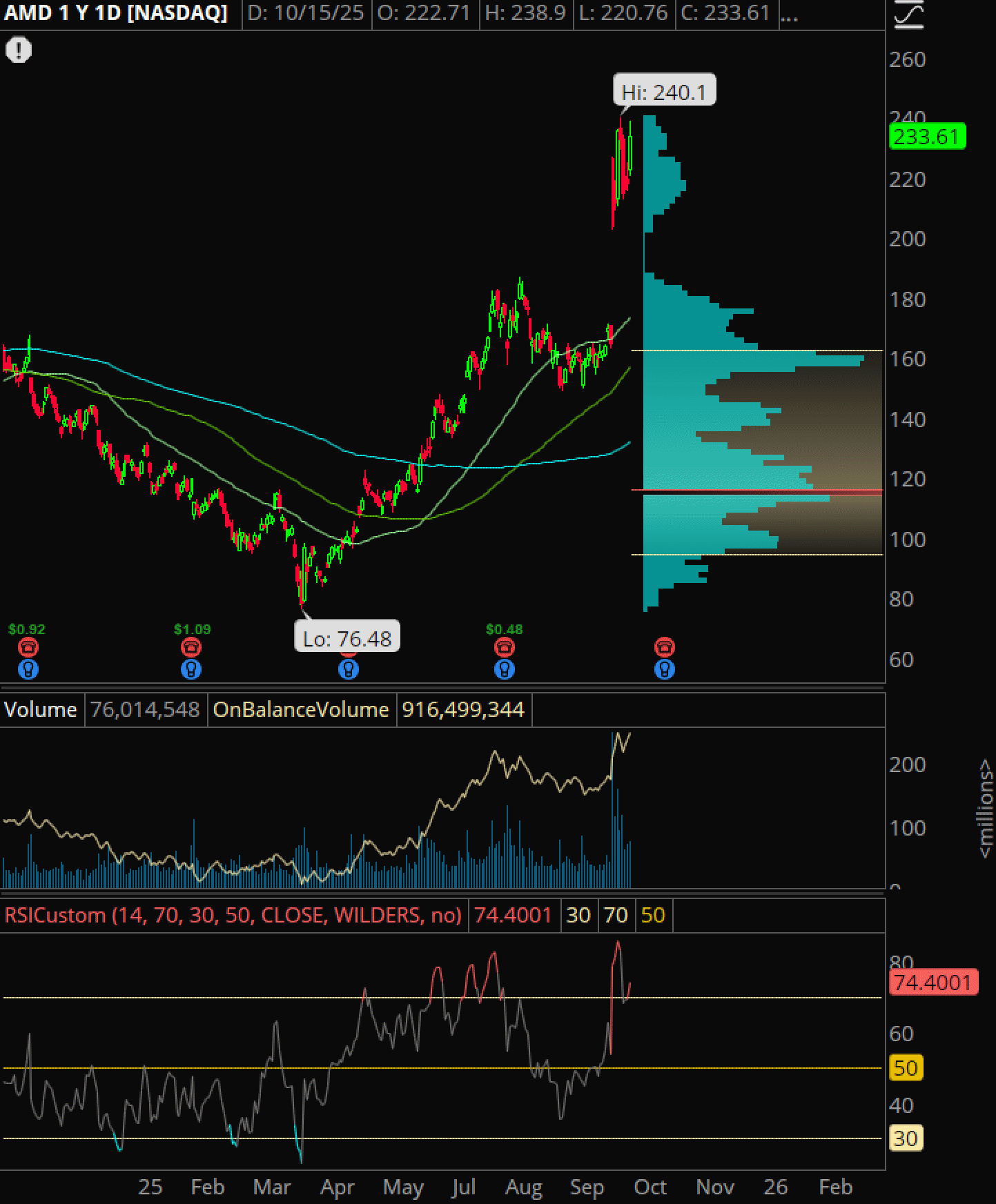Click the $0.48 earnings estimate label

[505, 629]
